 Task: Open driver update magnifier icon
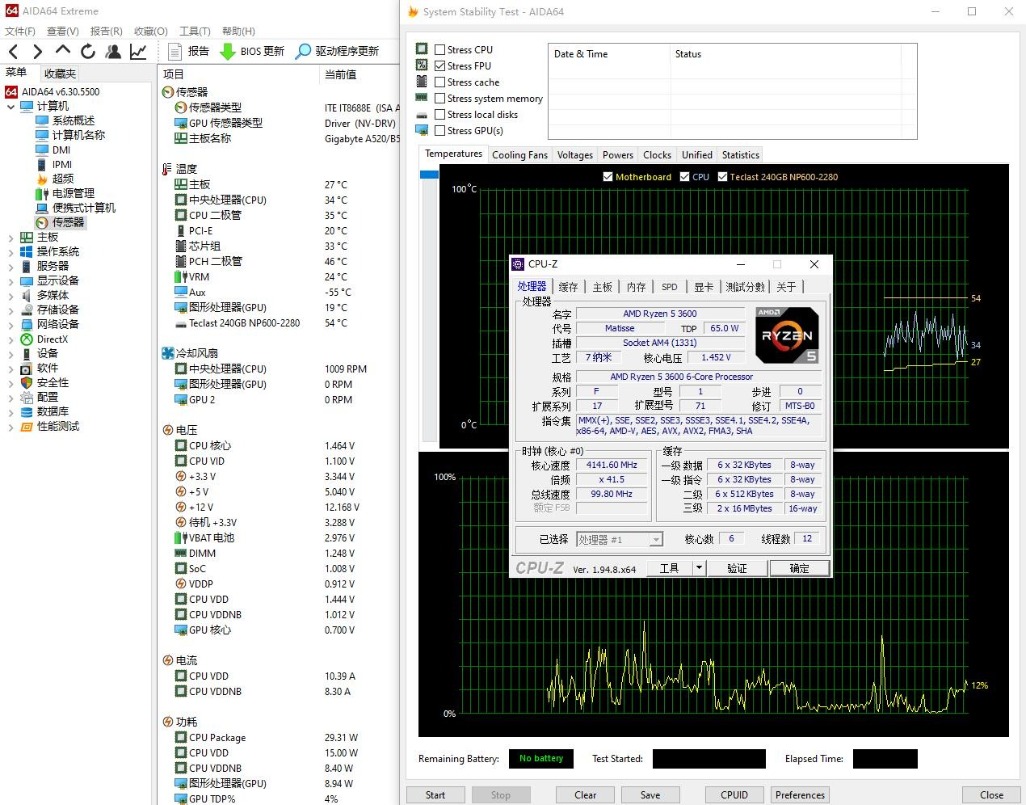[304, 51]
